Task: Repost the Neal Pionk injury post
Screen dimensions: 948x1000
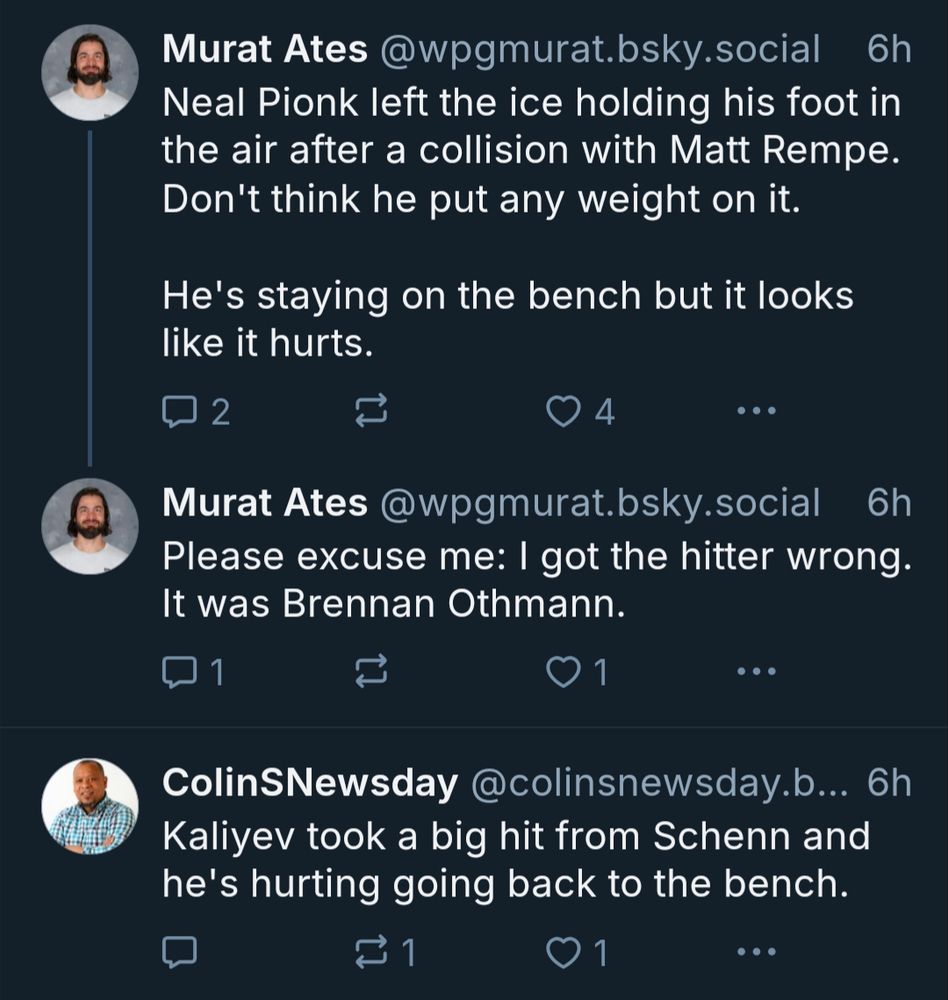Action: [372, 407]
